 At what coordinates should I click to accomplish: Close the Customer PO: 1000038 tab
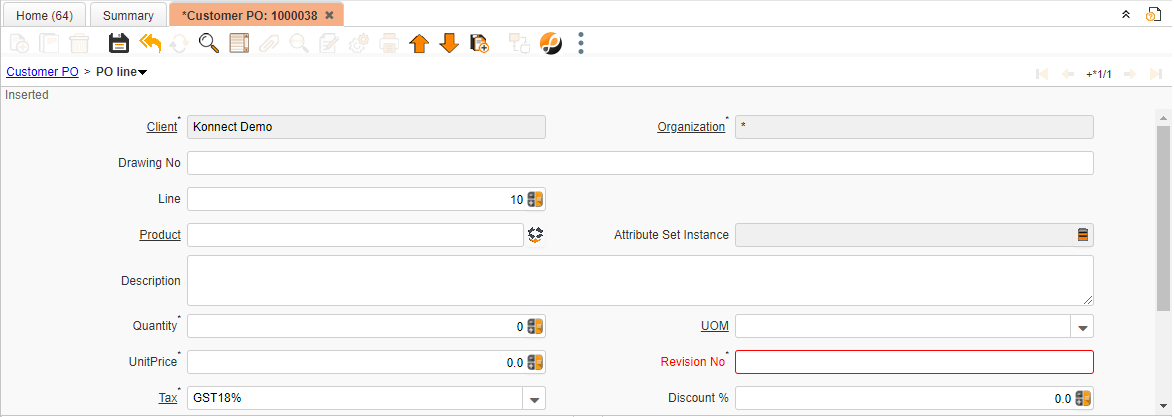[x=329, y=15]
